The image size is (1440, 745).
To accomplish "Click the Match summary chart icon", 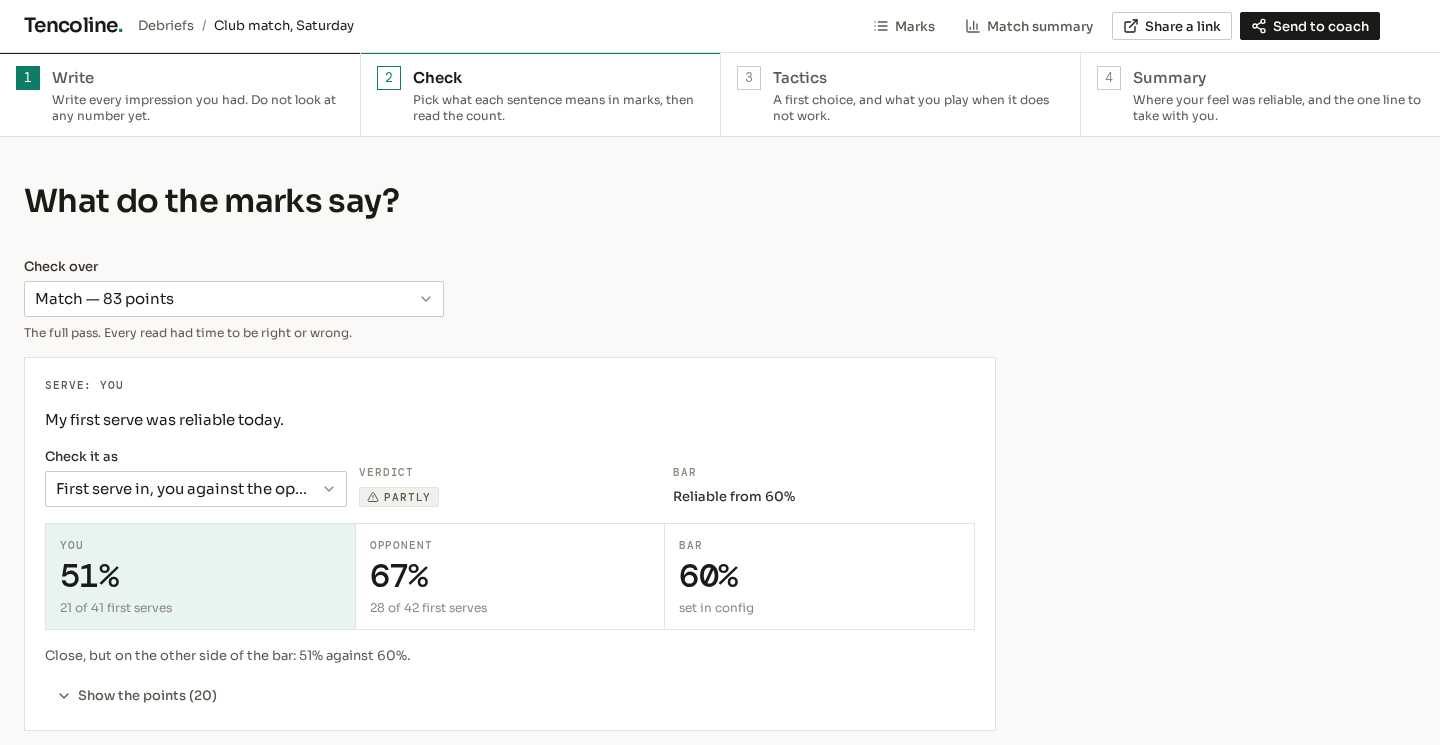I will coord(973,27).
